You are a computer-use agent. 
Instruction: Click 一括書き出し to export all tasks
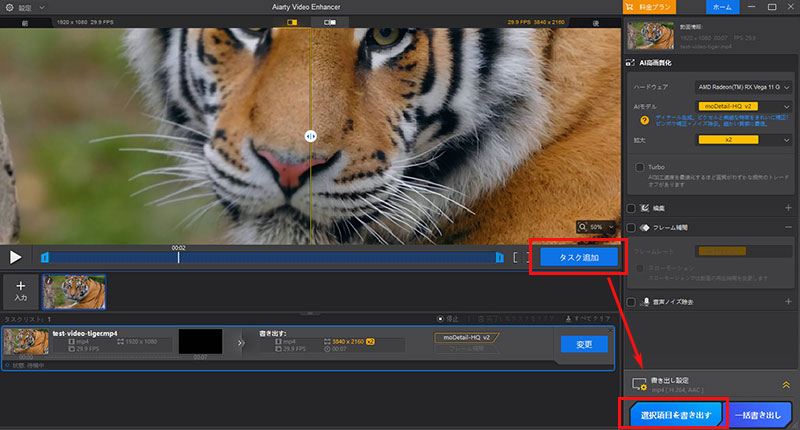coord(758,415)
